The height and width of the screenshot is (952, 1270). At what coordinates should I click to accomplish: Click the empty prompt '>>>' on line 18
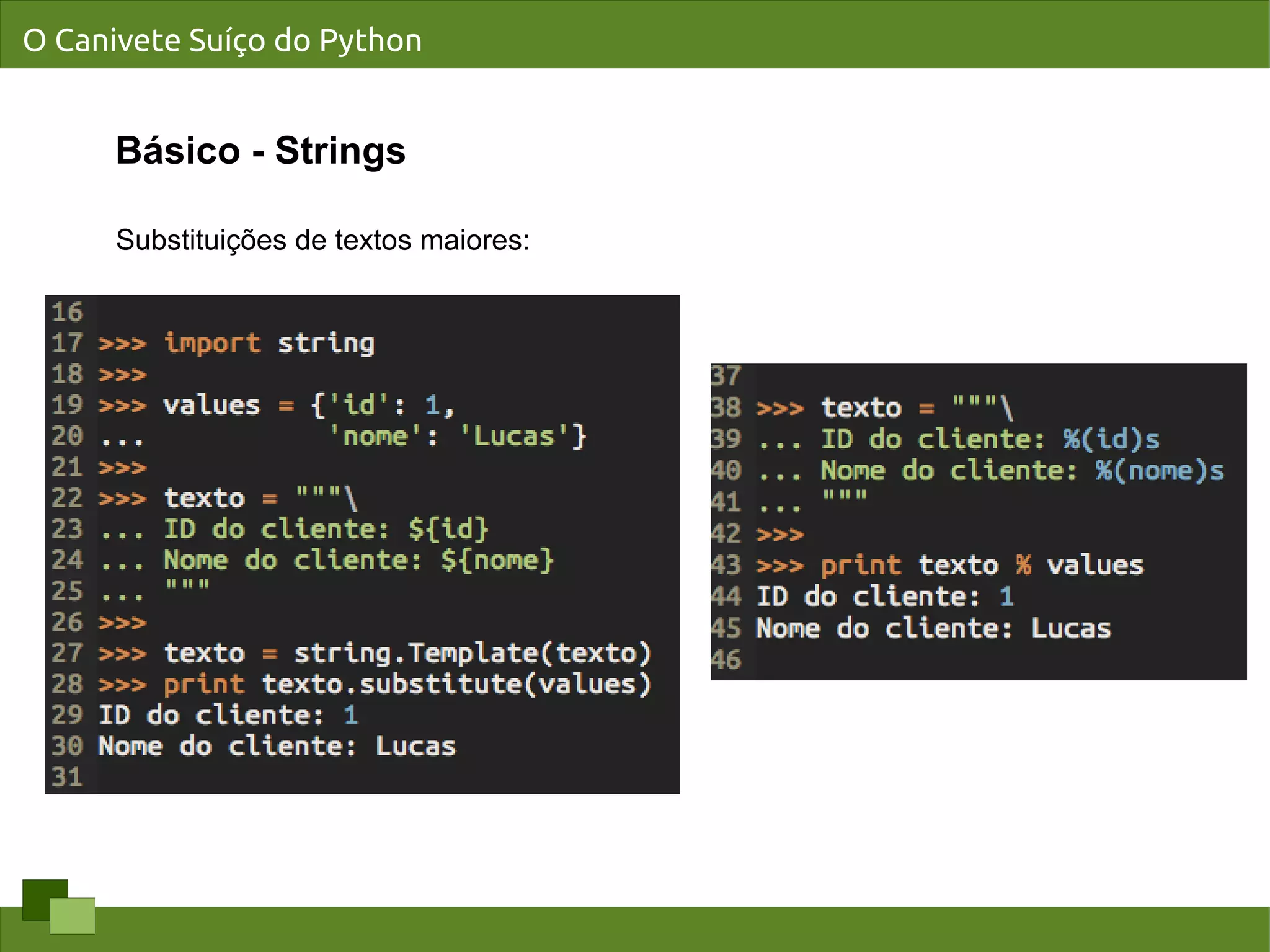click(x=123, y=375)
